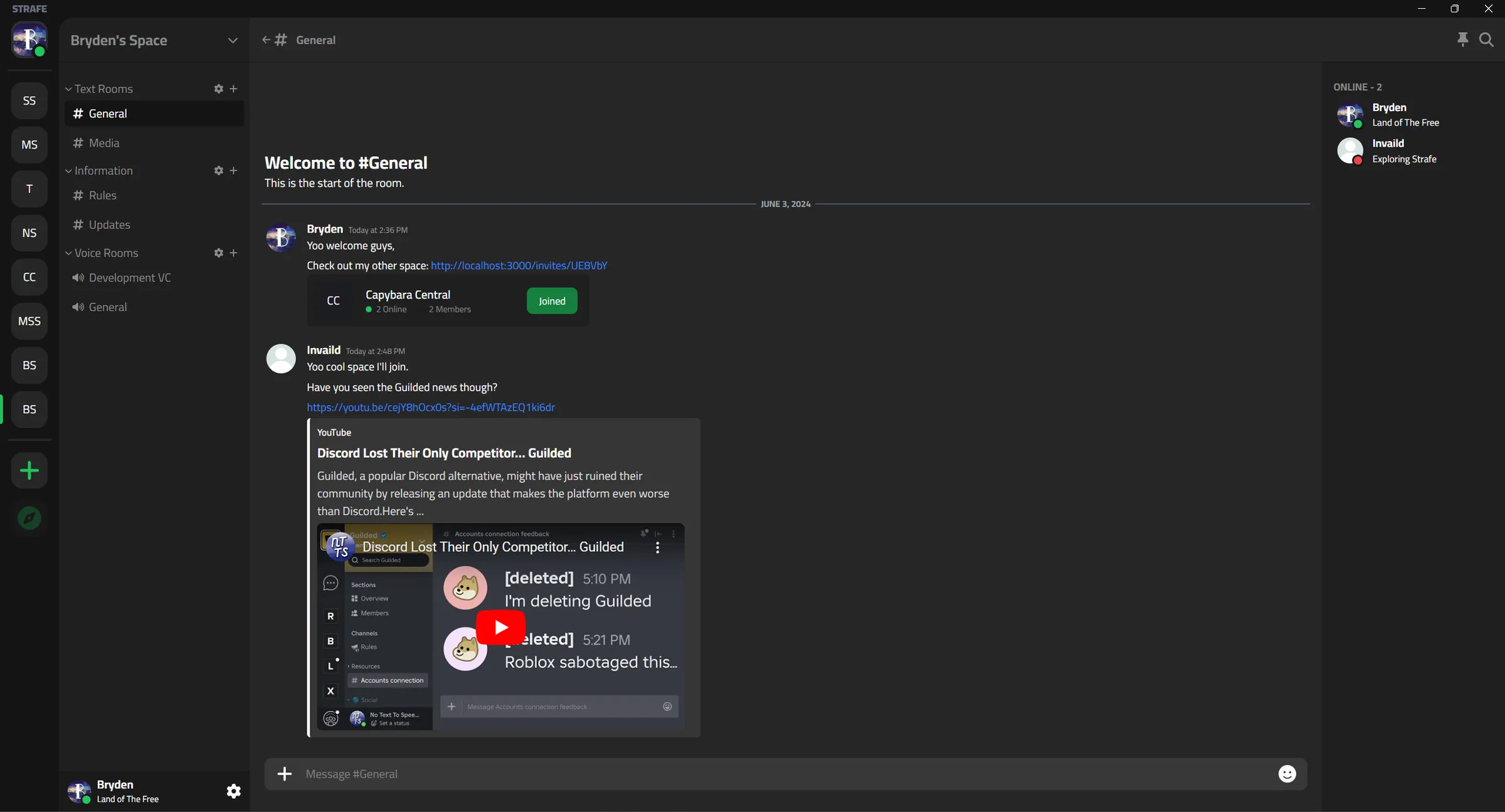Click the green add space plus button
Screen dimensions: 1505x812
pyautogui.click(x=29, y=470)
